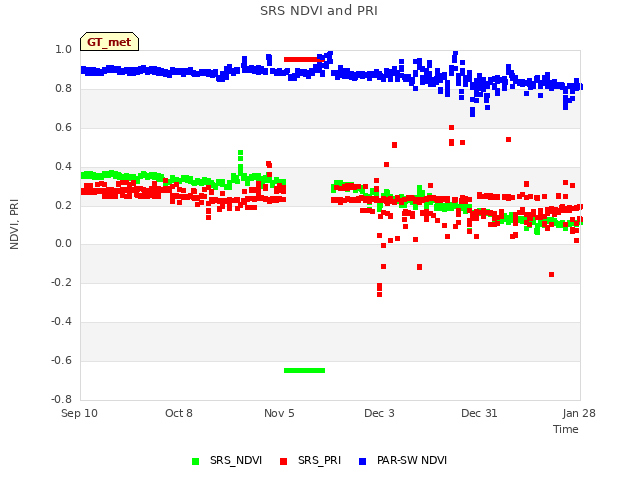Click the Oct 8 x-axis tick label

pos(179,413)
